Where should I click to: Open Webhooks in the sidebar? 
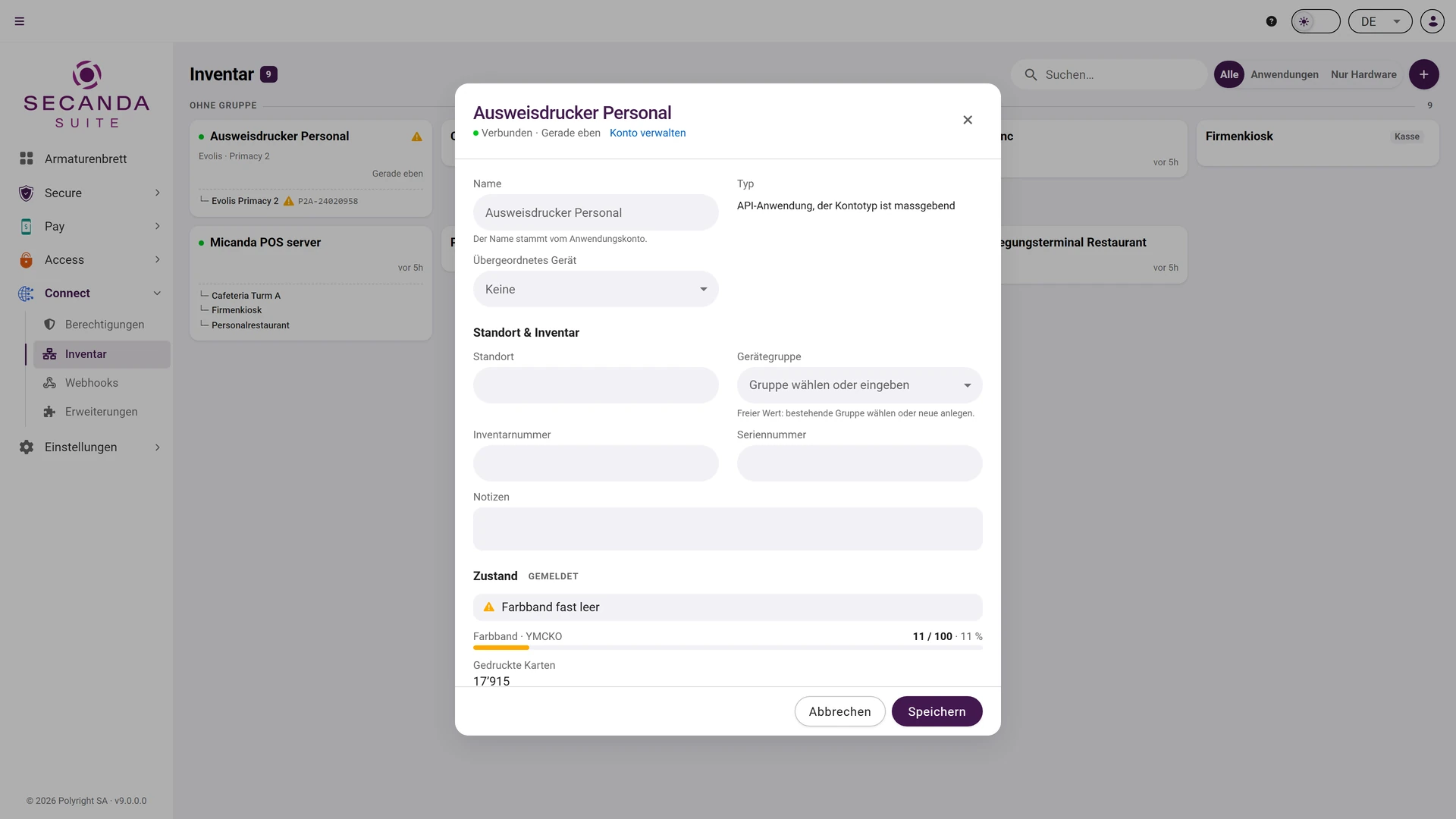coord(102,383)
